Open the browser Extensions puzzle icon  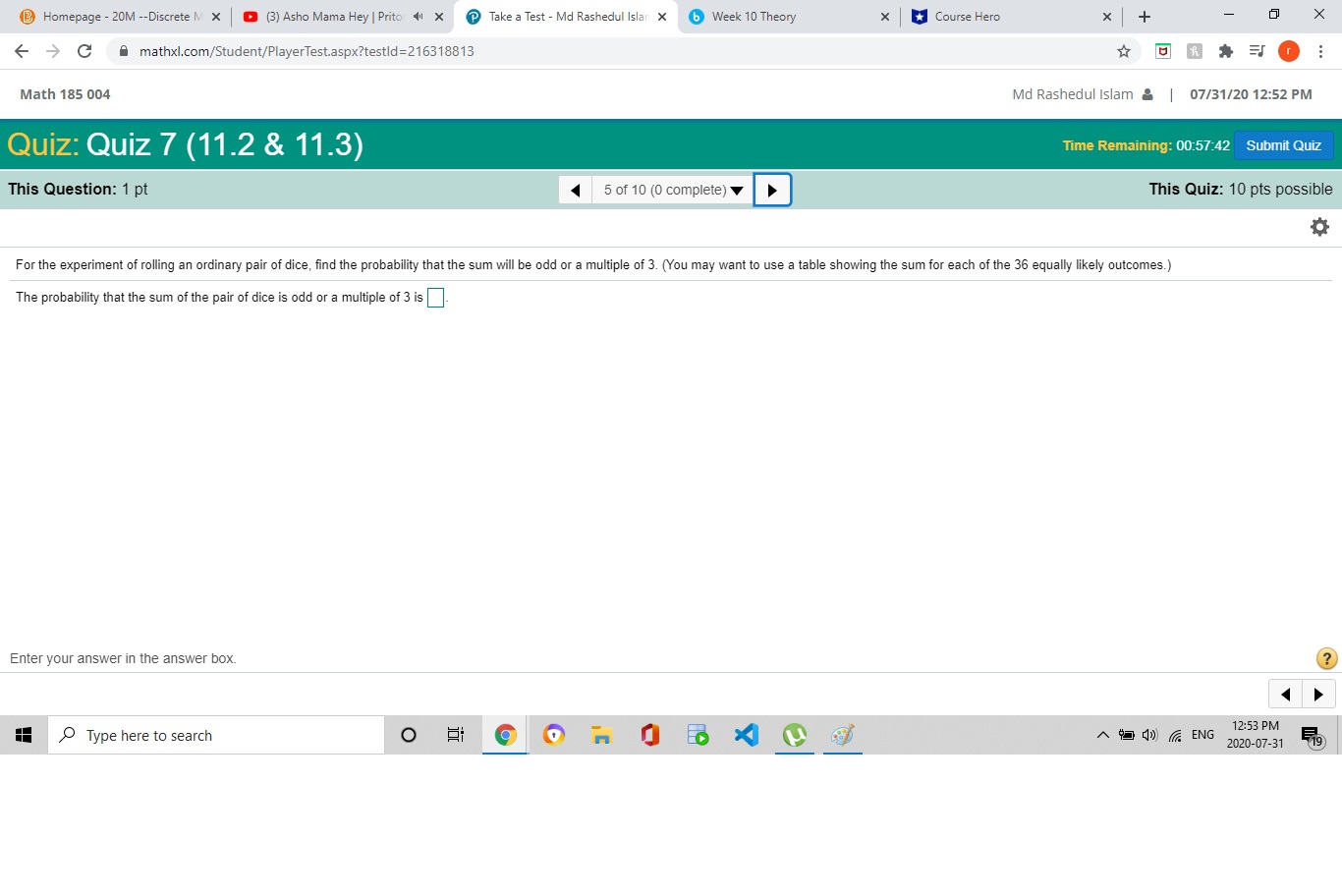pos(1226,51)
